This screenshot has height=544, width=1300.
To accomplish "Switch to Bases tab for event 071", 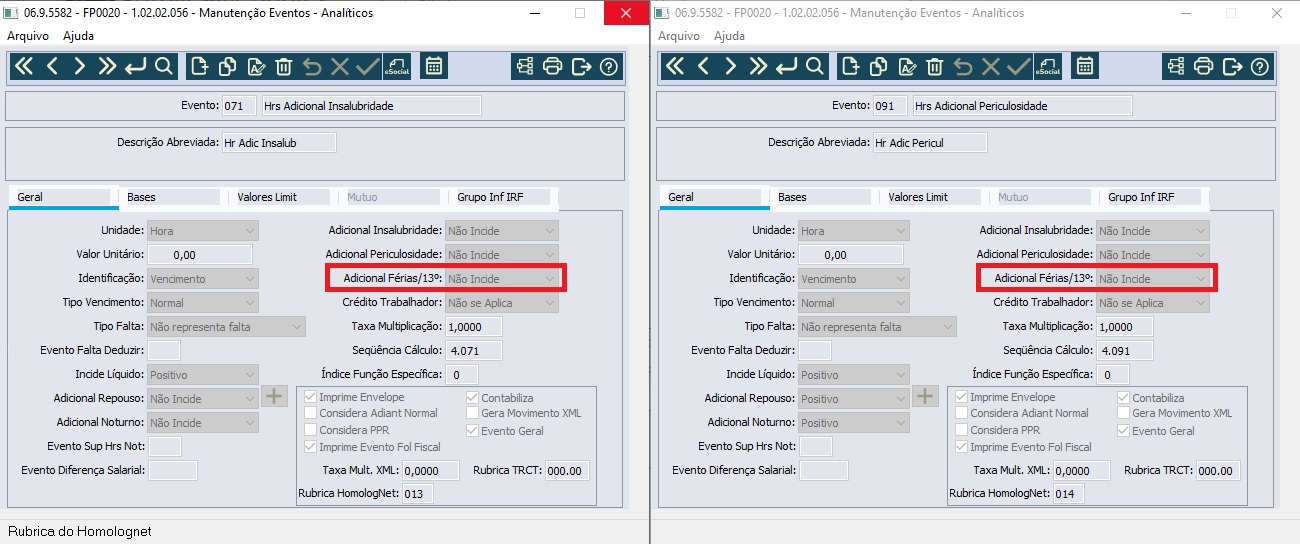I will [x=171, y=197].
